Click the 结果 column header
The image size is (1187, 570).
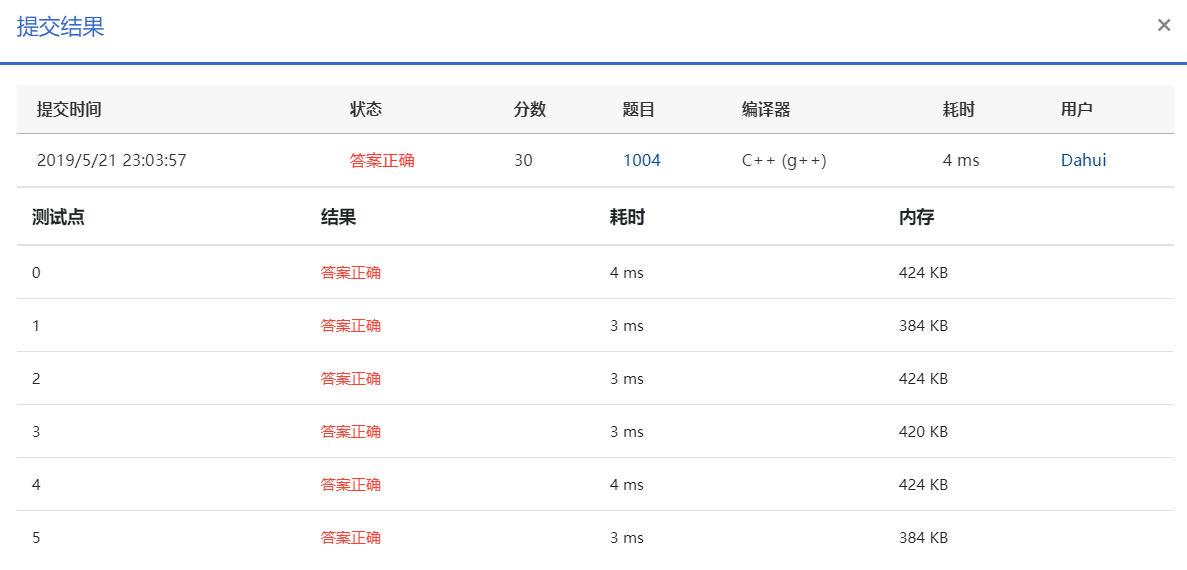pos(338,218)
